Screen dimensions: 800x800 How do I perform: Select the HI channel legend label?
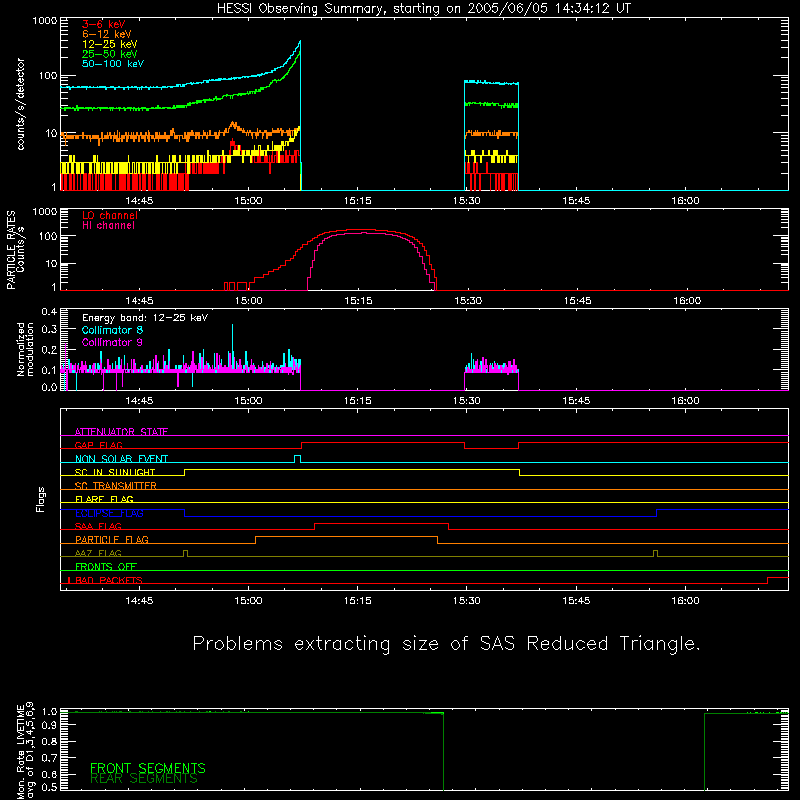[108, 226]
